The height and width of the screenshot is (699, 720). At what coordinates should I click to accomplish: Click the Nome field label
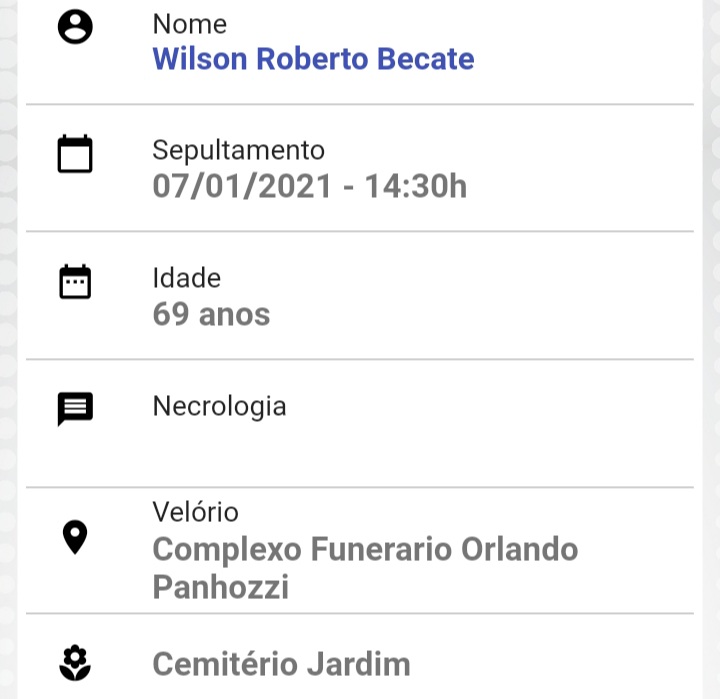click(x=190, y=24)
